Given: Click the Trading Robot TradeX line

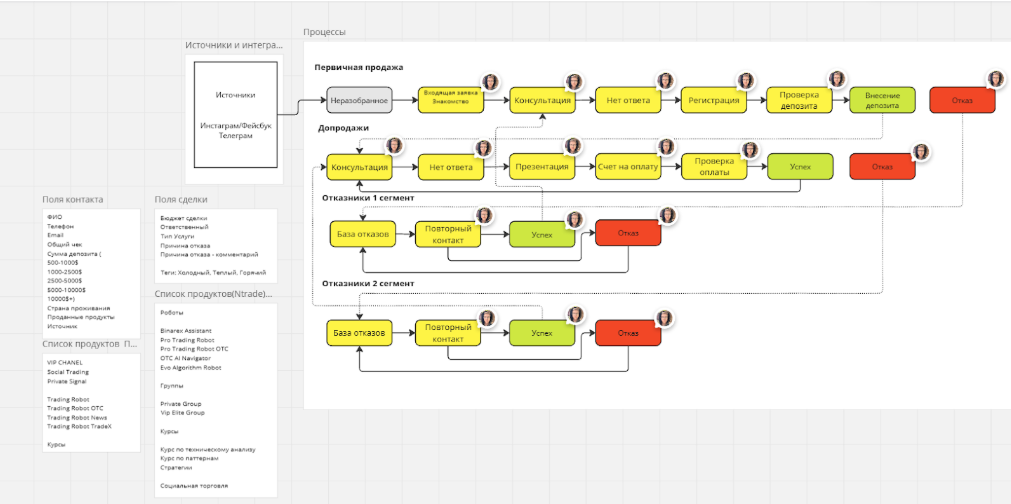Looking at the screenshot, I should click(79, 426).
